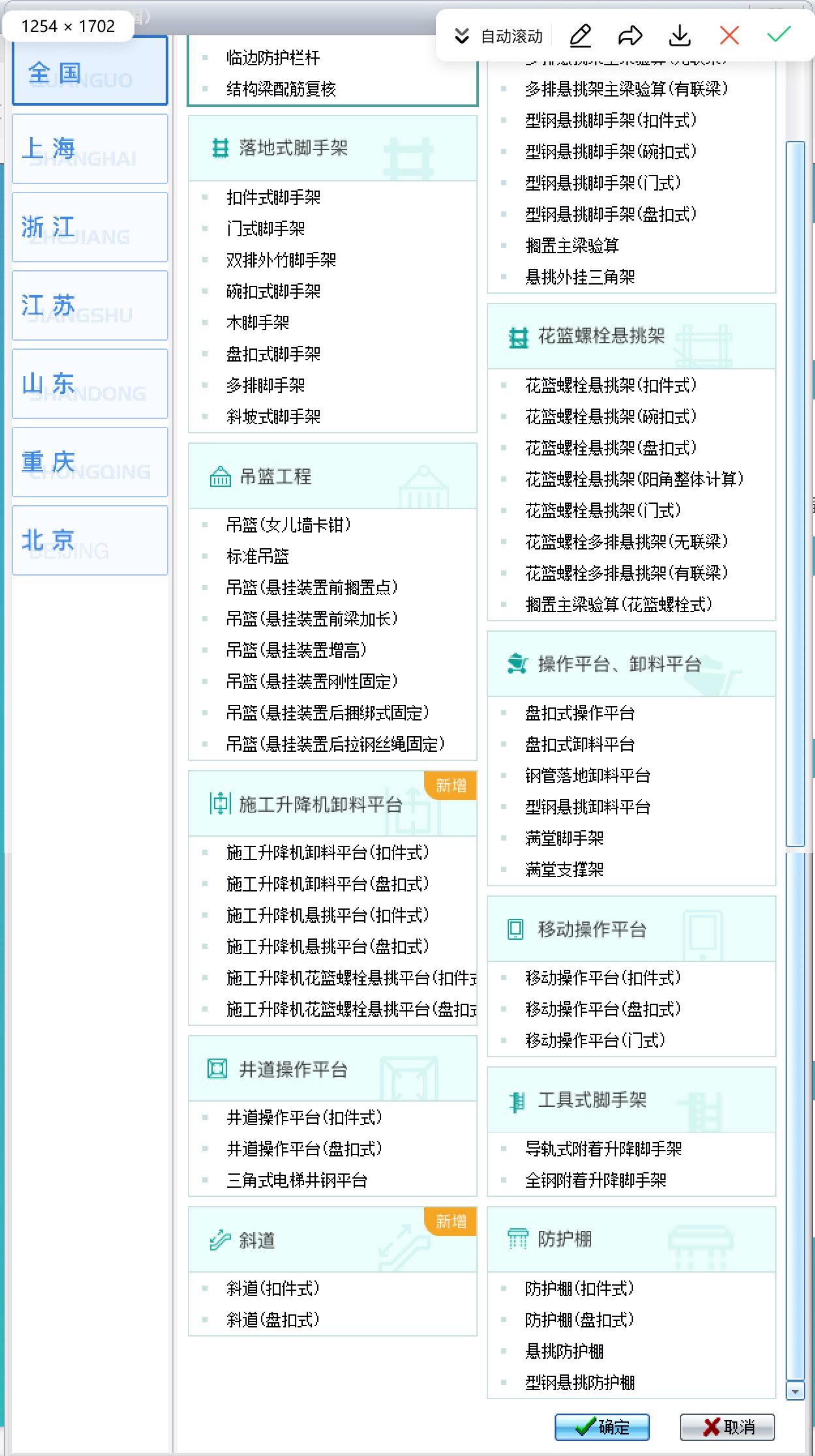This screenshot has width=815, height=1456.
Task: Toggle 自动滚动 auto-scroll option
Action: click(x=499, y=36)
